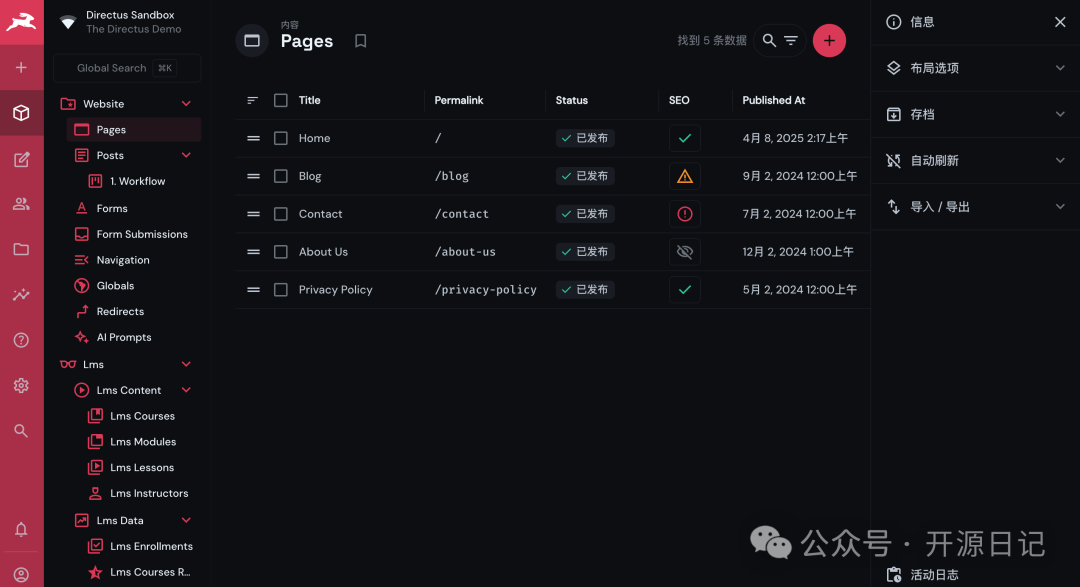Open the Globals collection

point(134,286)
